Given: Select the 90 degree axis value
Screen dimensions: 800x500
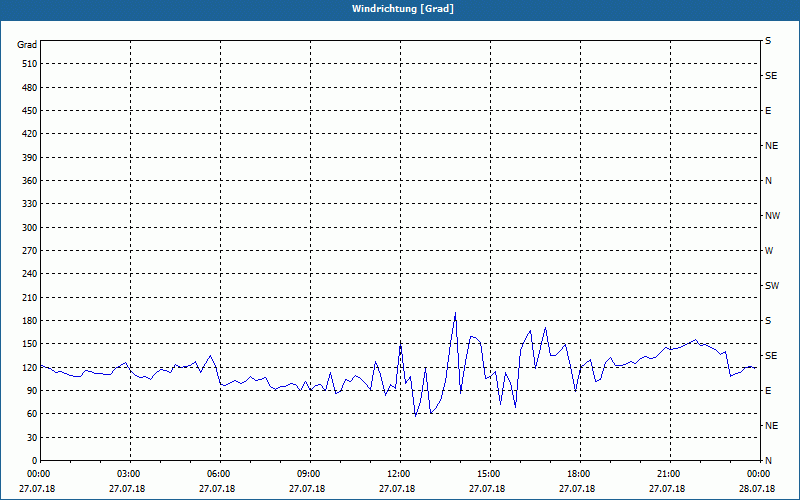Looking at the screenshot, I should (32, 391).
